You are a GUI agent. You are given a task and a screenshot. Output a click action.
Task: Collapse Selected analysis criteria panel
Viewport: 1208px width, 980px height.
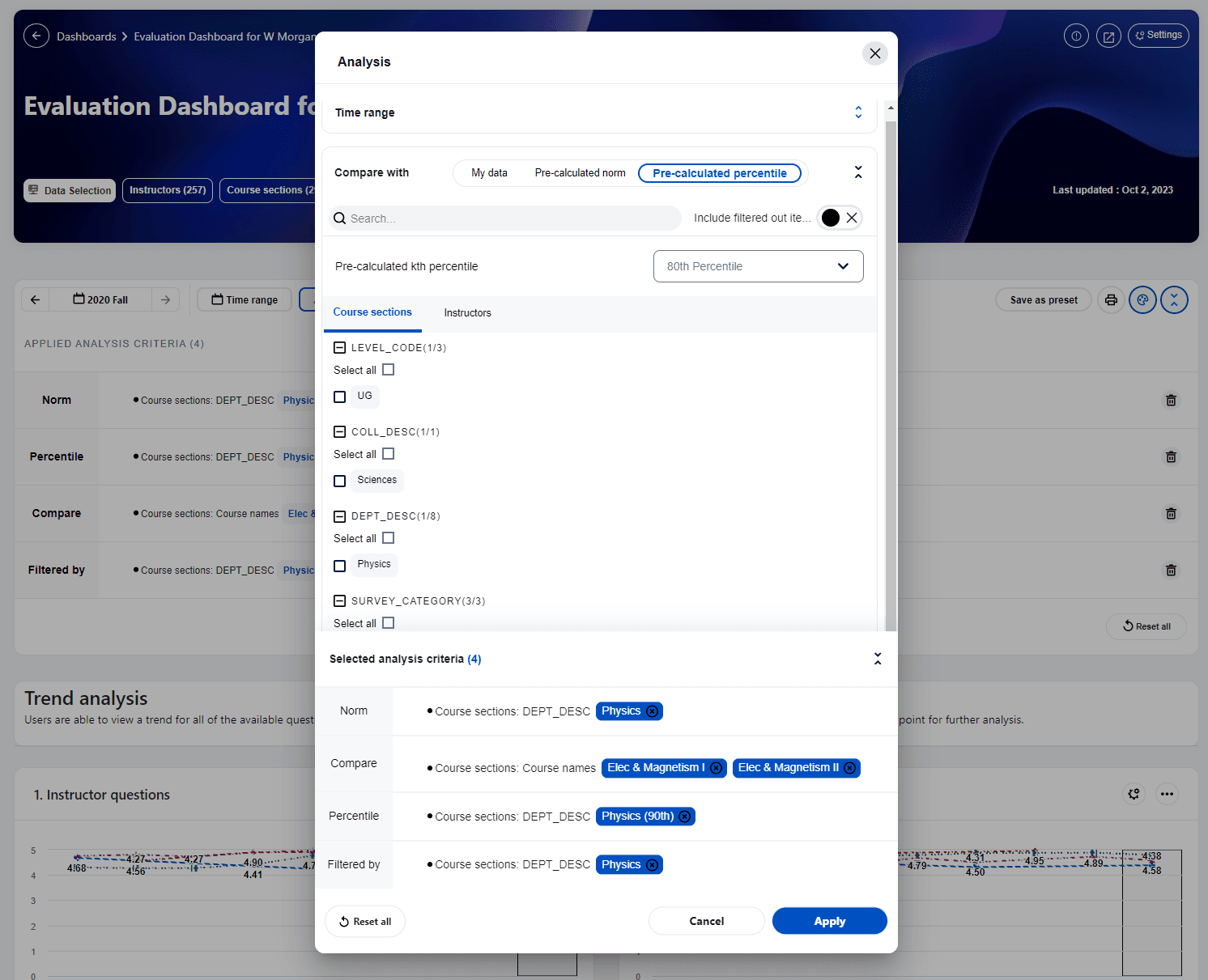pos(878,659)
